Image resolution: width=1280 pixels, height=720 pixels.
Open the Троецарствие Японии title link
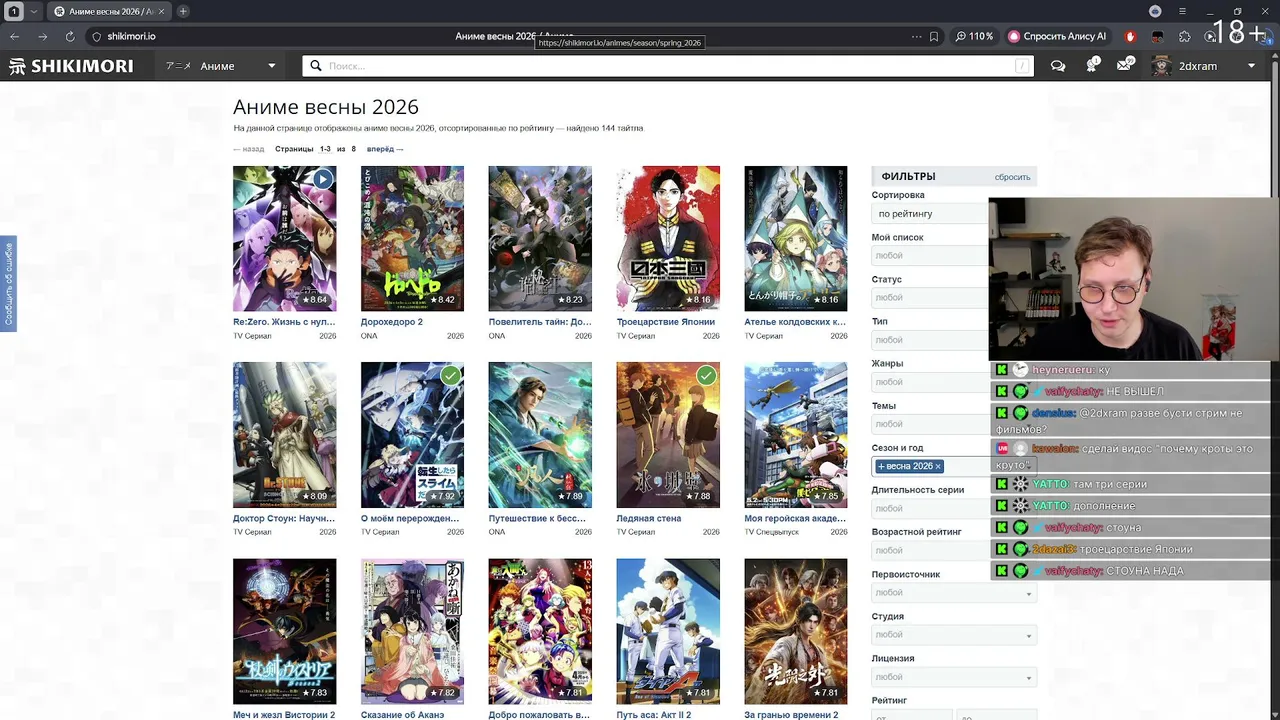point(666,322)
